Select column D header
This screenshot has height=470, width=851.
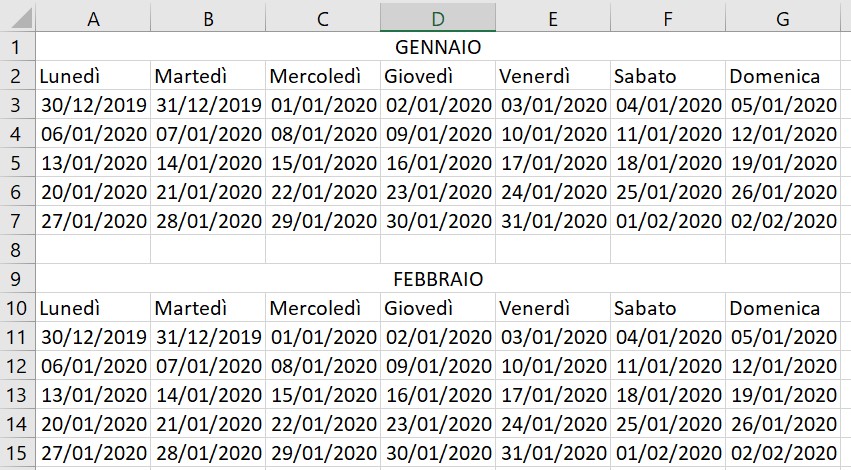[437, 18]
